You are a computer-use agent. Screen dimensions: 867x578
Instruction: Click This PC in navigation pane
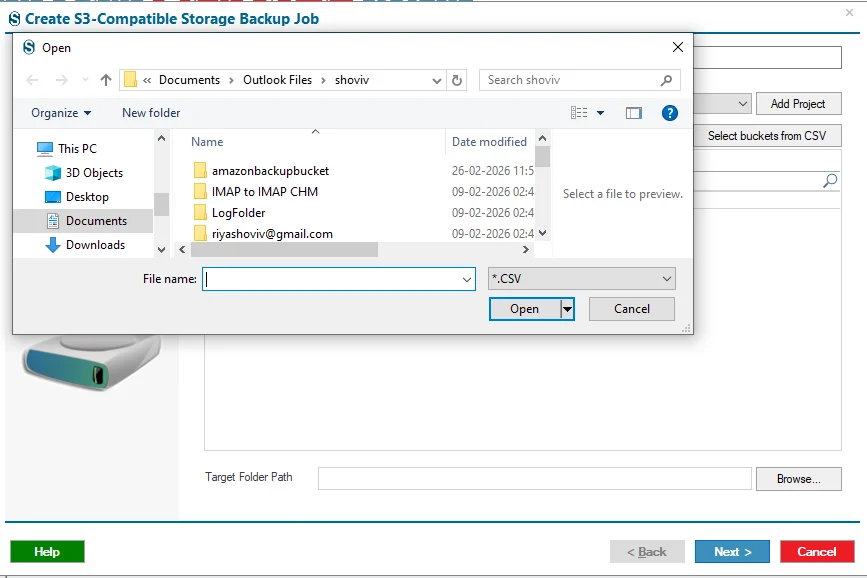(x=67, y=148)
